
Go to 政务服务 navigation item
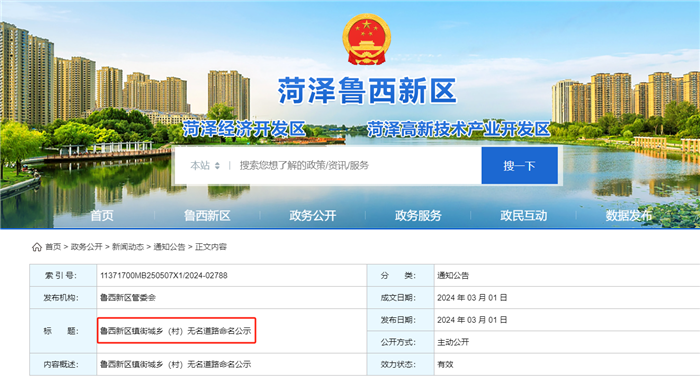tap(418, 216)
